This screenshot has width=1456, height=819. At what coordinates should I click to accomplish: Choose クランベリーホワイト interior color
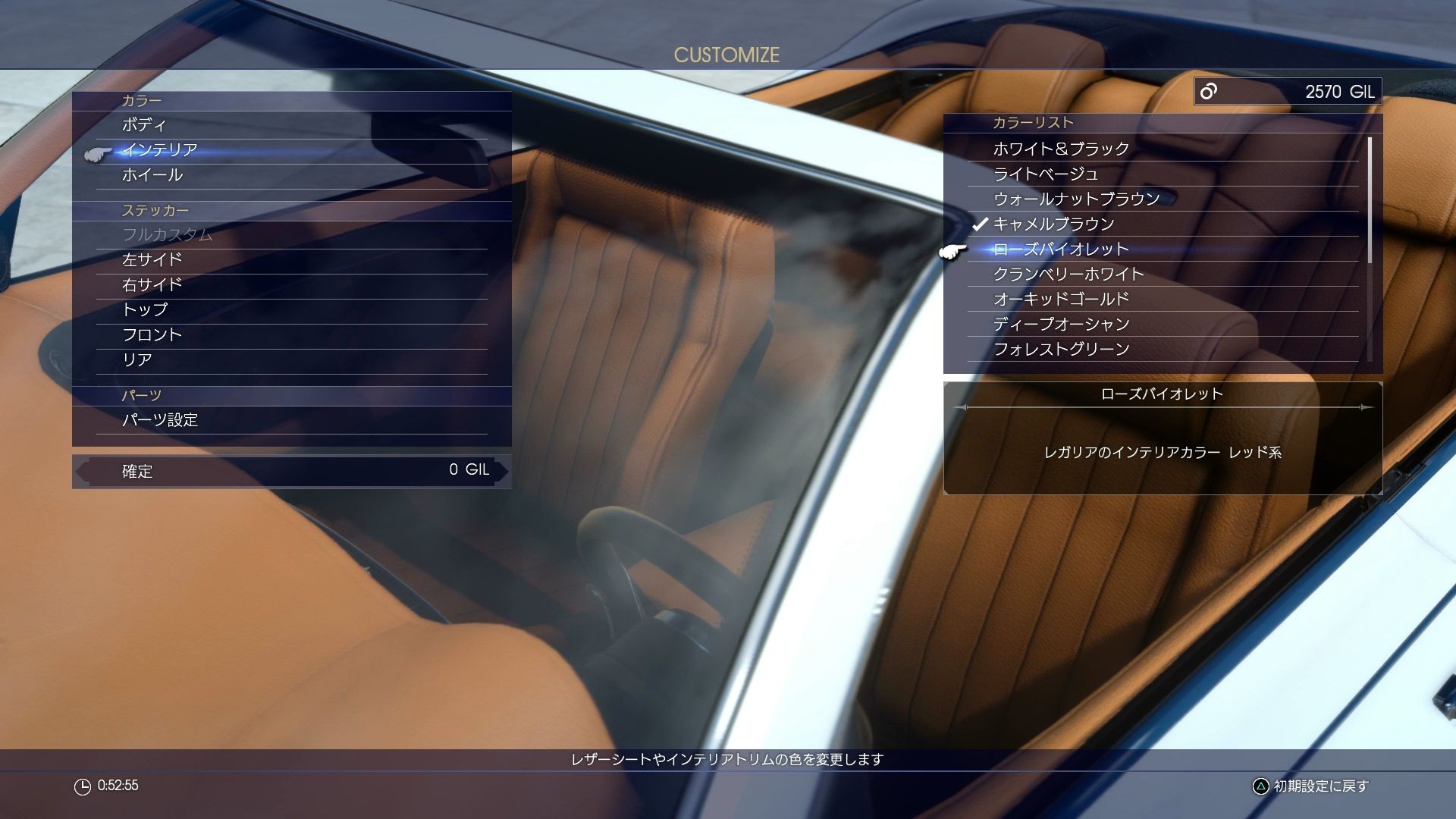[1163, 274]
